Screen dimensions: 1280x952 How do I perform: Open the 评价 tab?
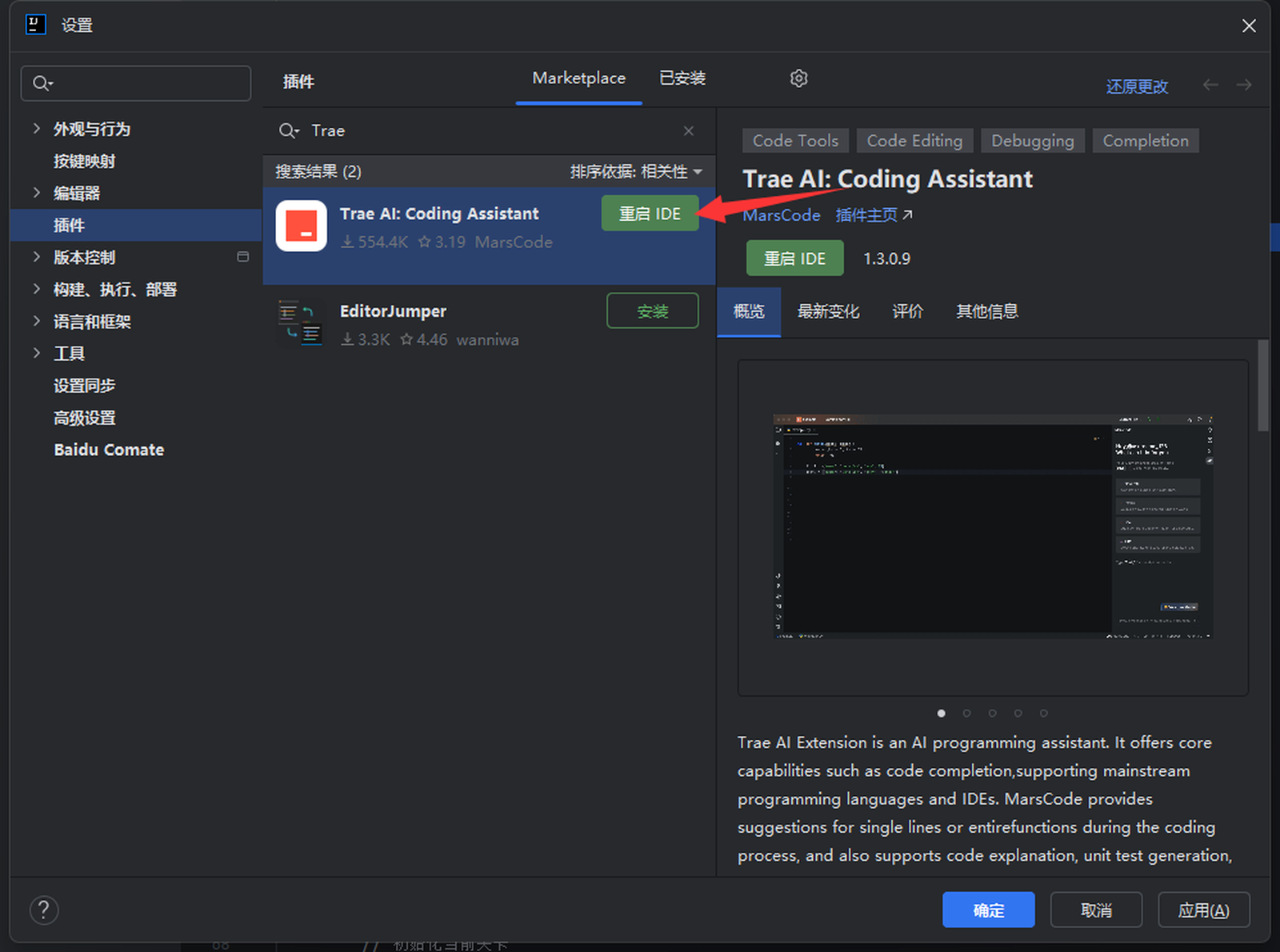pyautogui.click(x=907, y=311)
